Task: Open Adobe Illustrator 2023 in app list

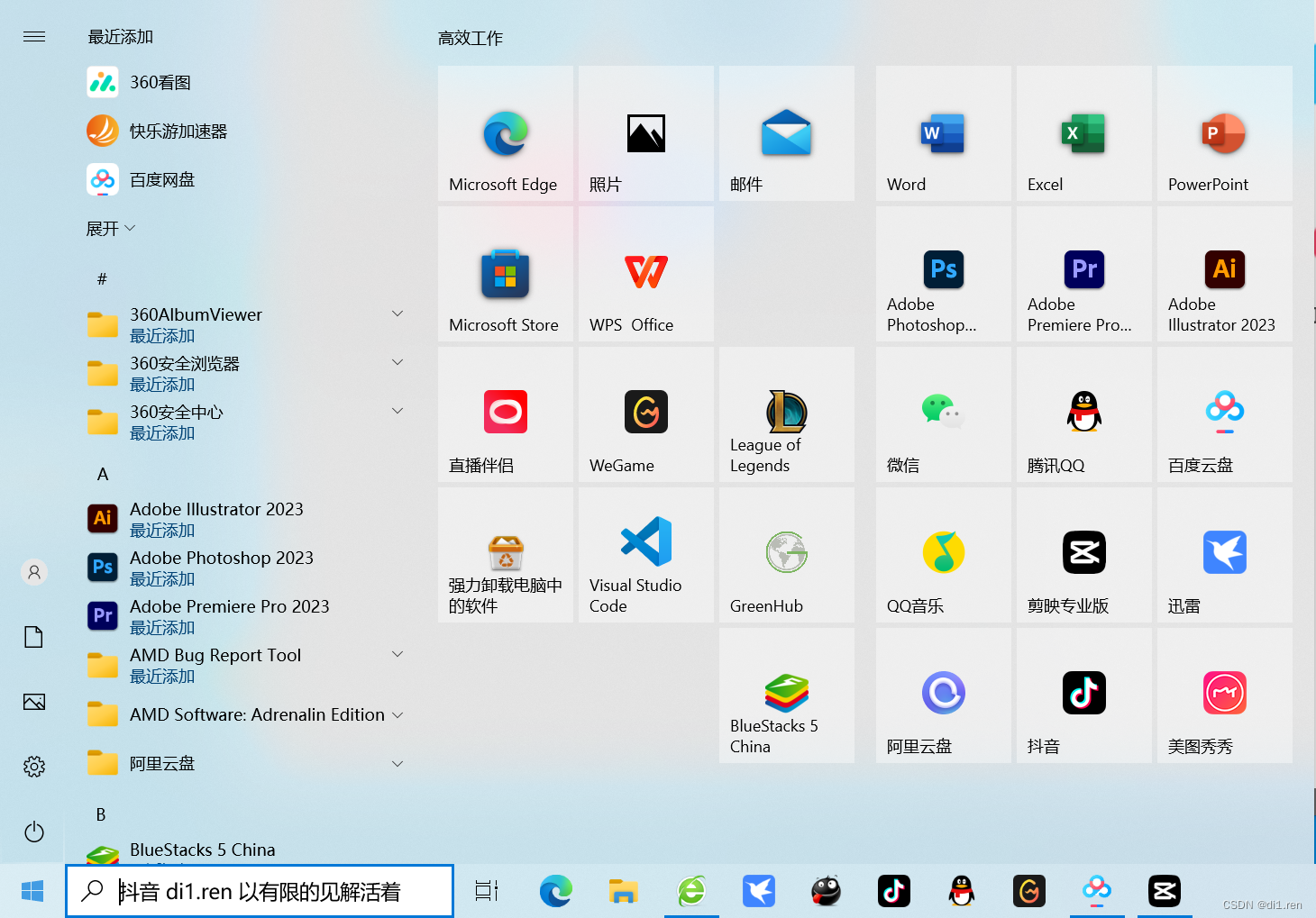Action: [x=245, y=519]
